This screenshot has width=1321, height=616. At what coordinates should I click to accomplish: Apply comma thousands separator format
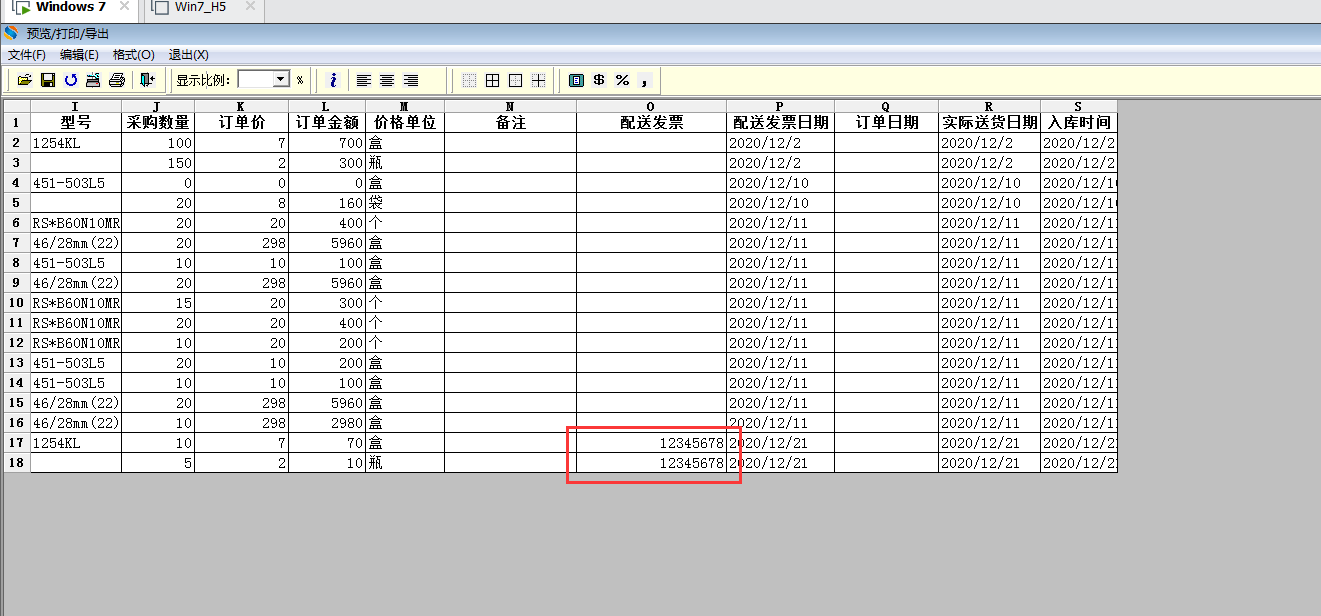click(645, 80)
